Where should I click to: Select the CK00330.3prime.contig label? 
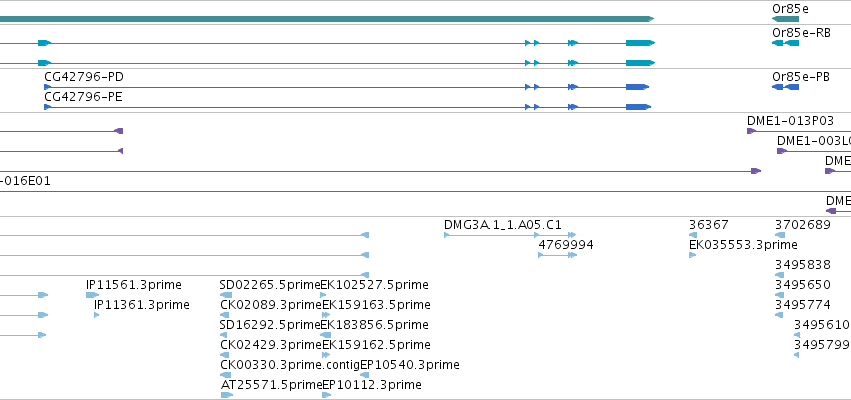290,365
